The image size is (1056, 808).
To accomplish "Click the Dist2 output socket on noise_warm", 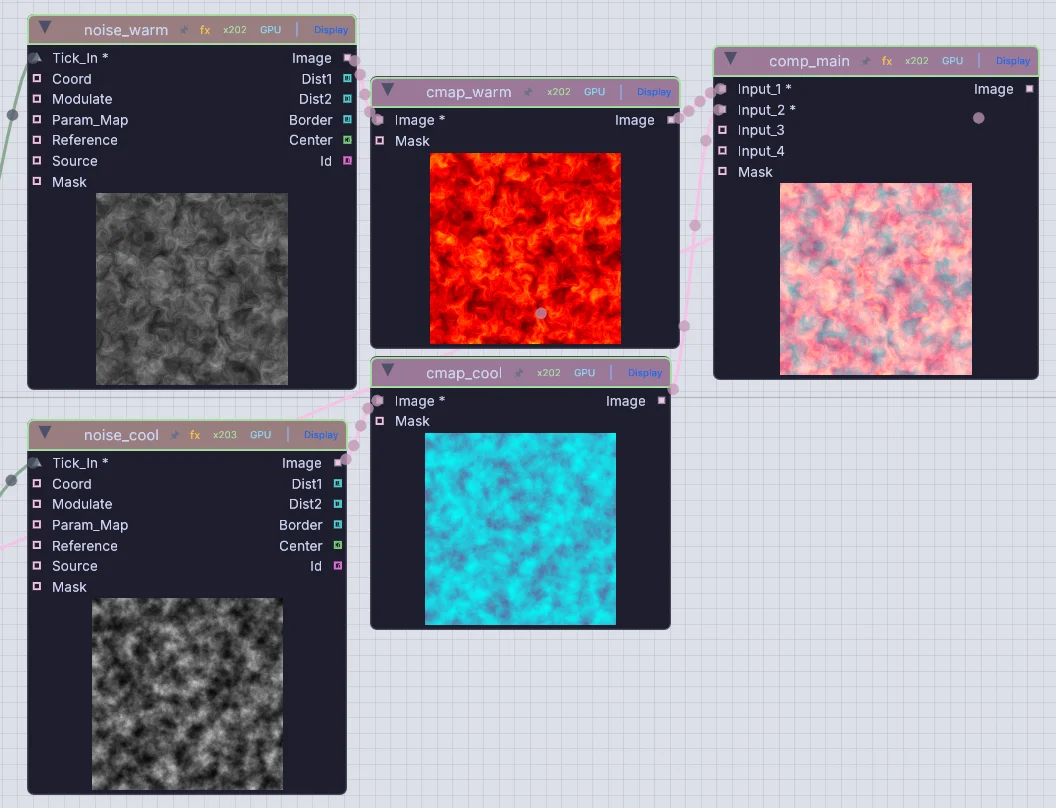I will tap(348, 99).
